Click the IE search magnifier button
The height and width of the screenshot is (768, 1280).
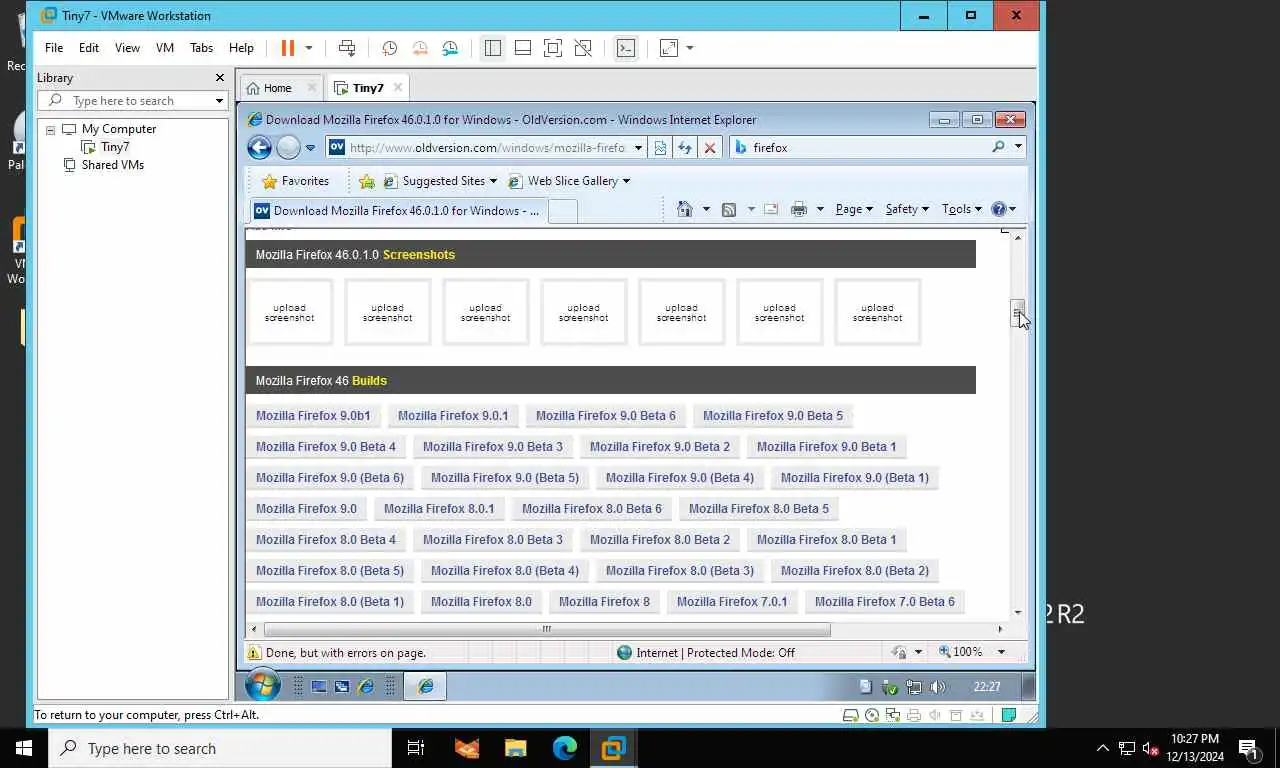(x=998, y=148)
